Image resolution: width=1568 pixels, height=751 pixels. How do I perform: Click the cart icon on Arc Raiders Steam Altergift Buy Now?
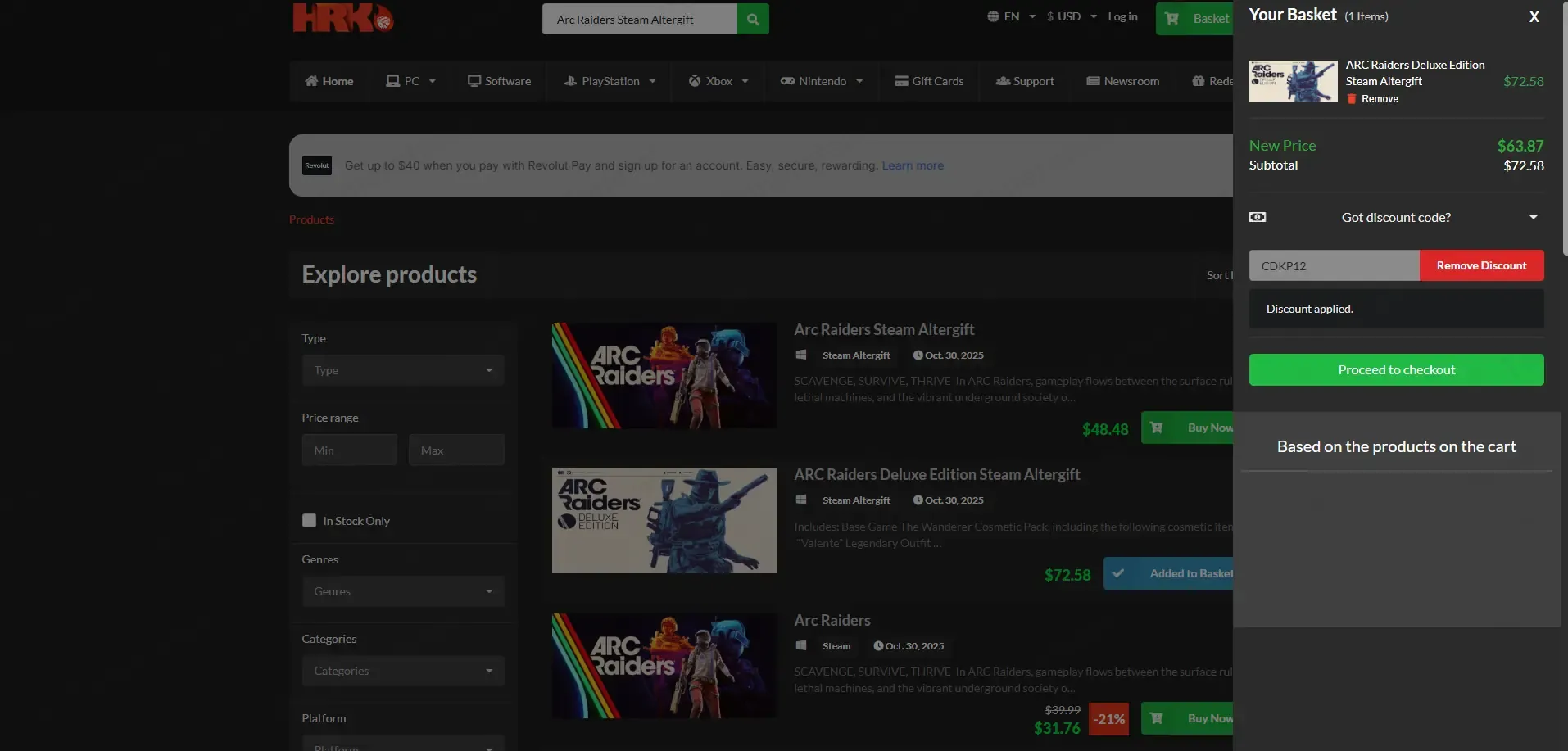[x=1157, y=428]
